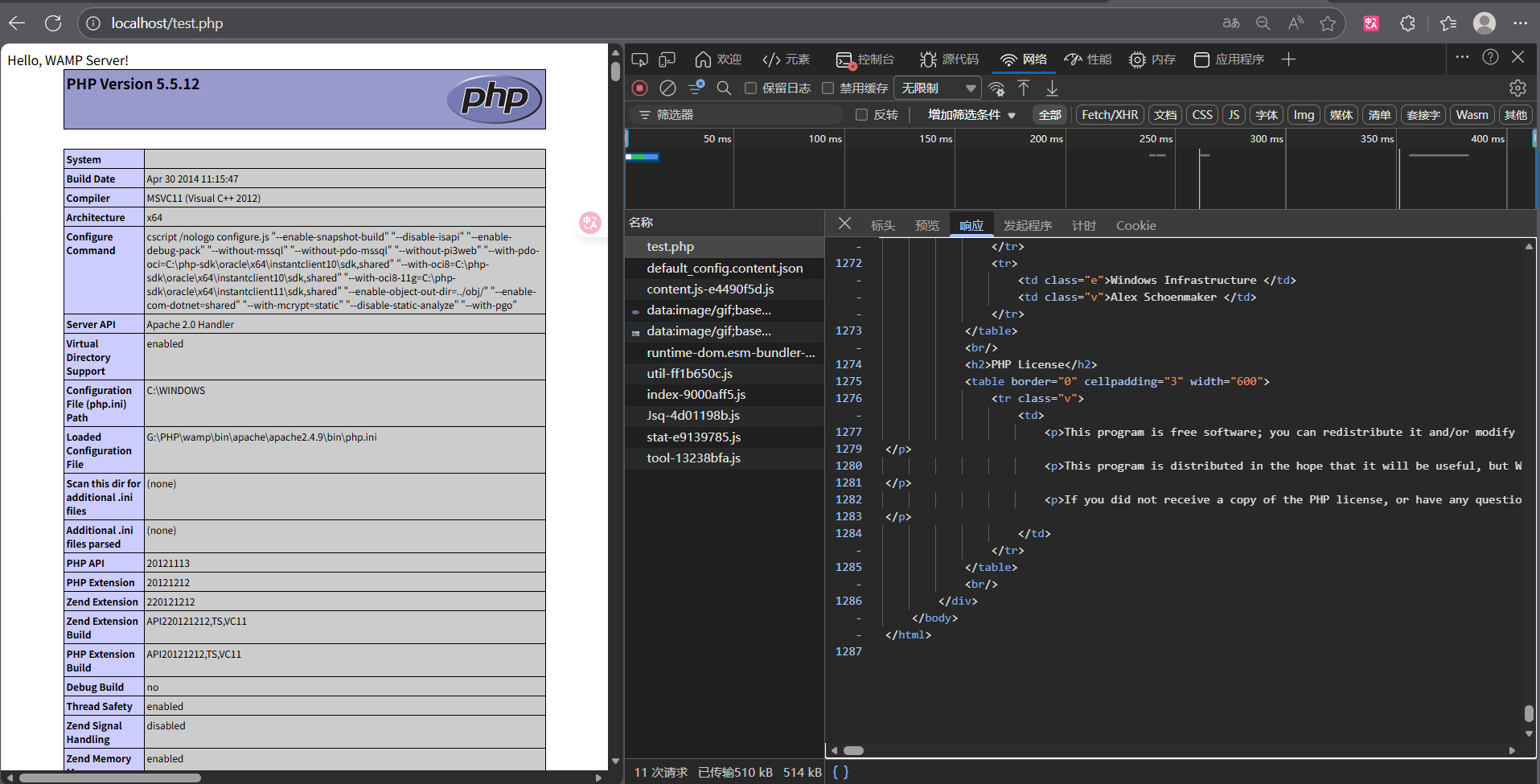Switch to the 元素 tab in DevTools
This screenshot has width=1540, height=784.
click(x=786, y=60)
